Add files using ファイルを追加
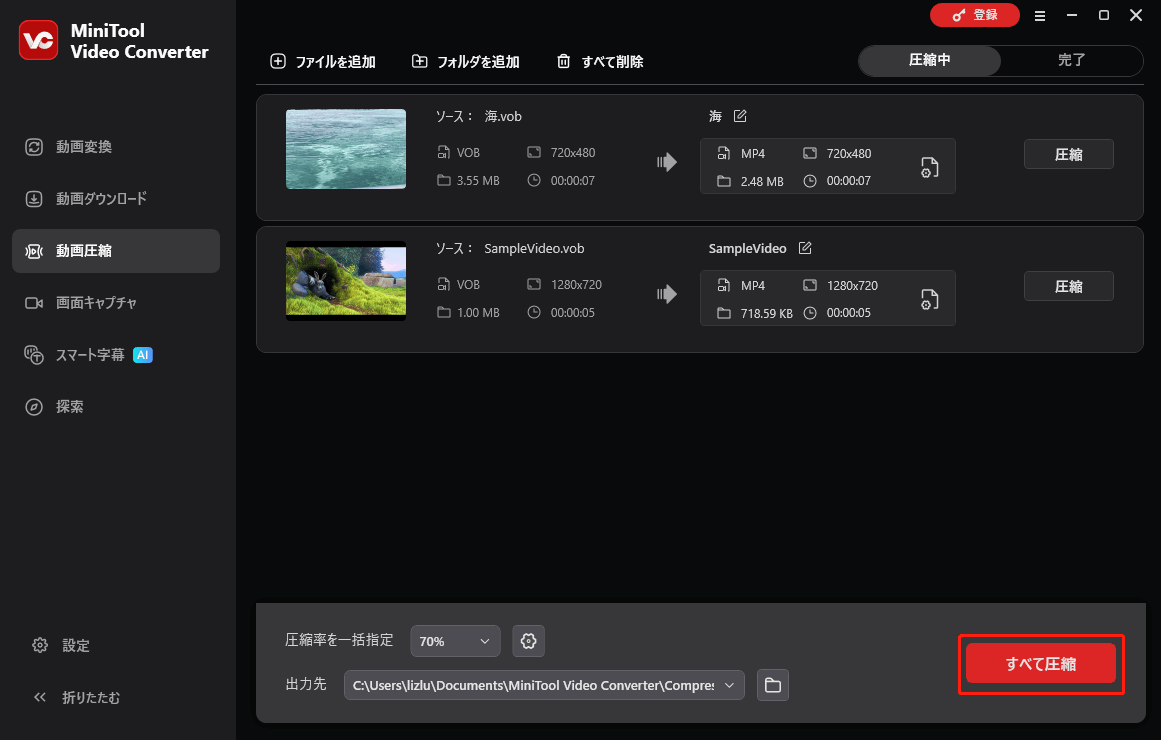The image size is (1161, 740). (322, 60)
